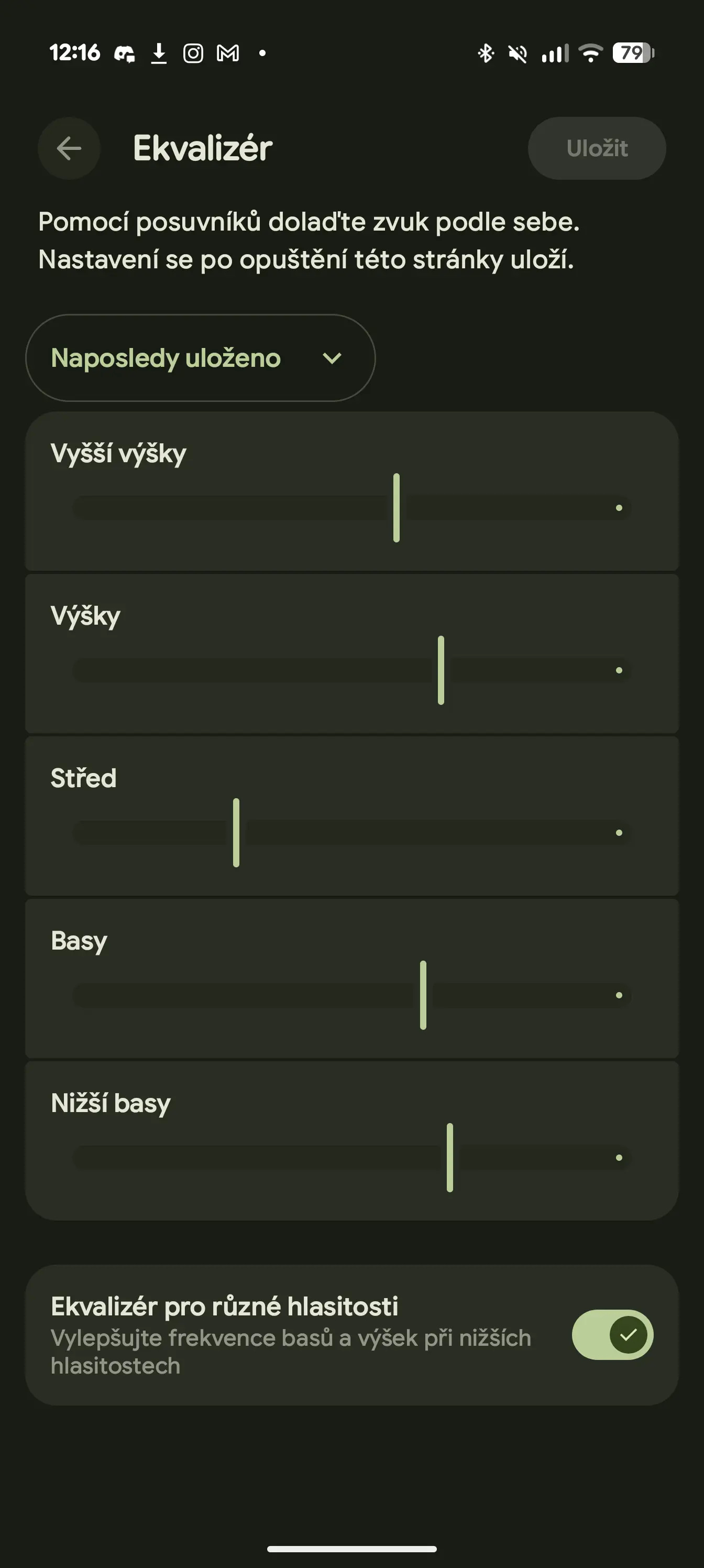Tap the muted sound status icon

pos(517,54)
